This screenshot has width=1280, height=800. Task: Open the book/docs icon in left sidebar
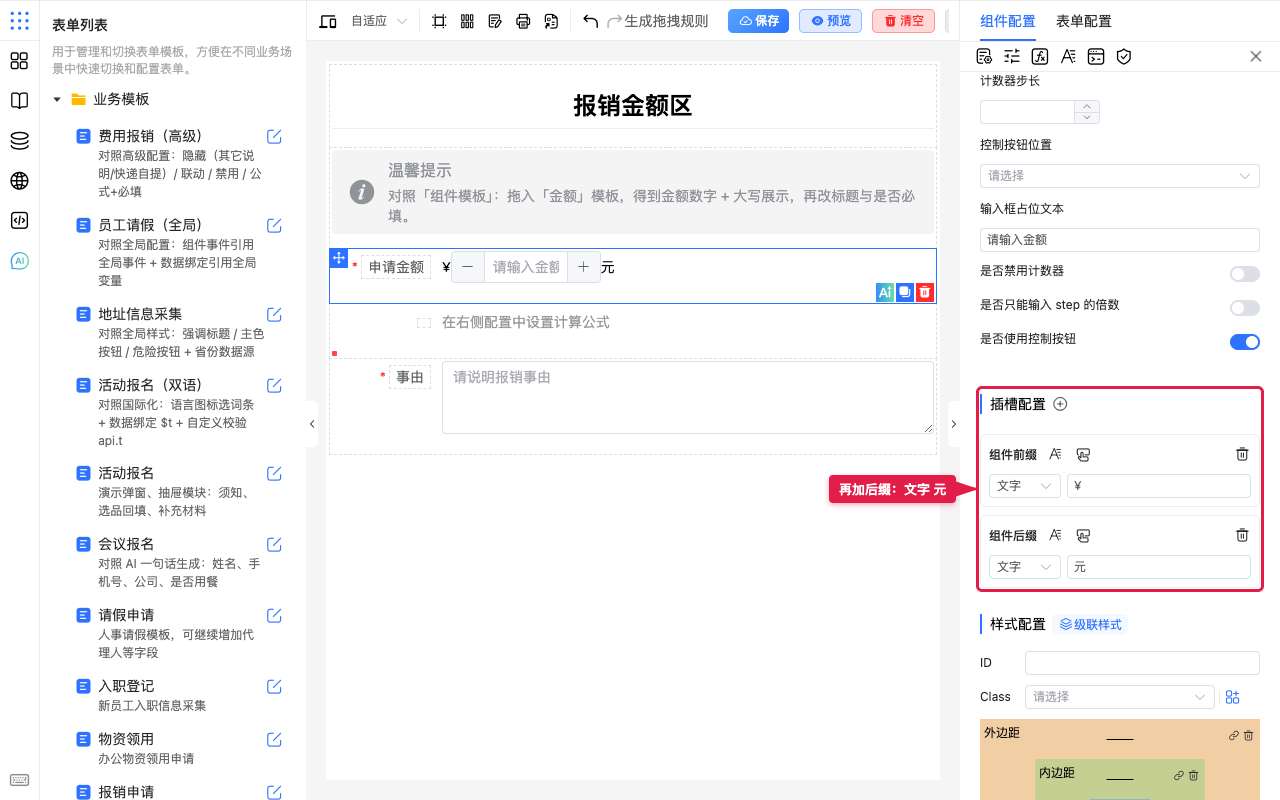[19, 101]
